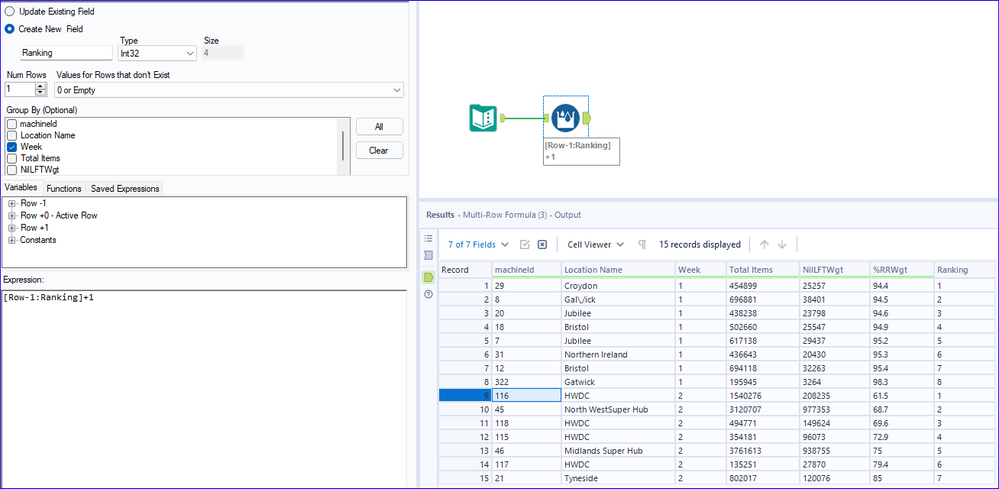Open the 7 of 7 Fields dropdown
The height and width of the screenshot is (489, 999).
[x=478, y=244]
